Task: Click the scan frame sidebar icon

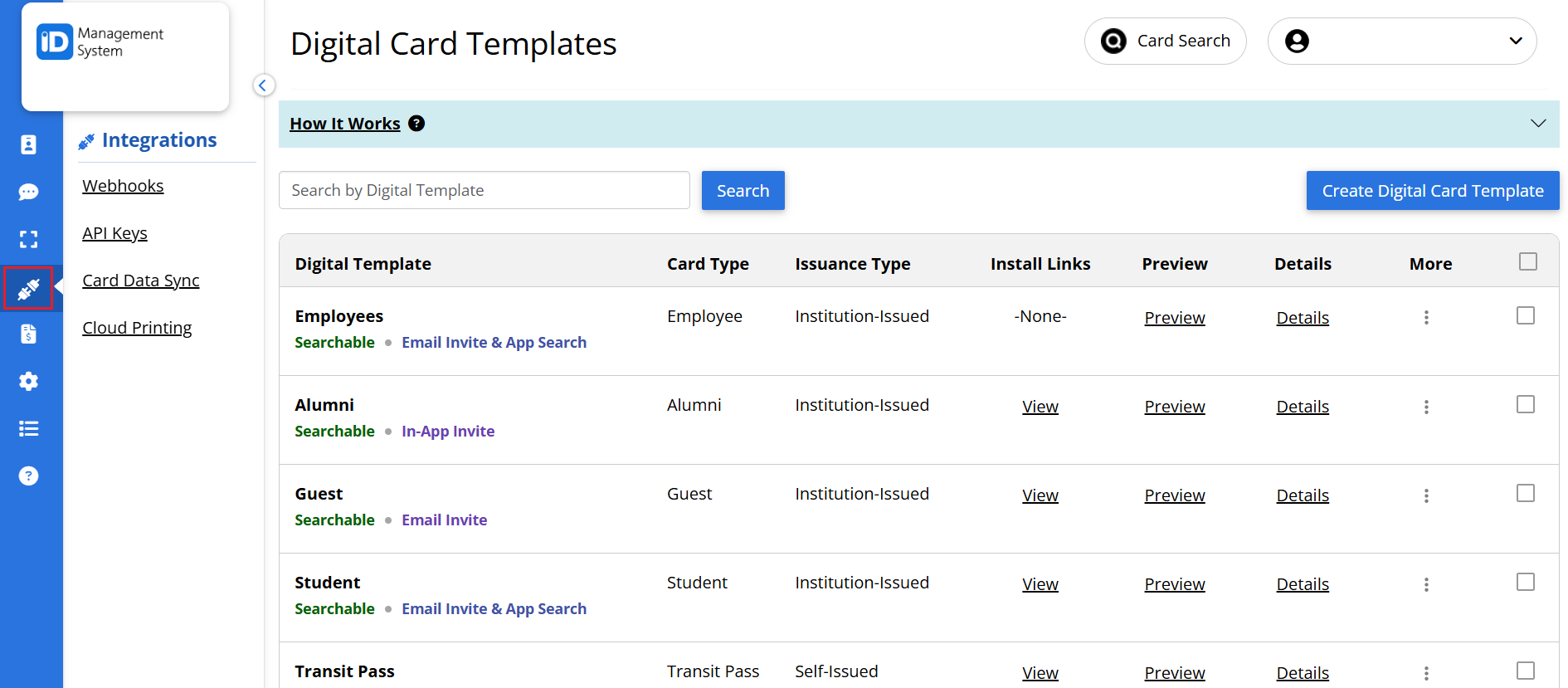Action: tap(28, 240)
